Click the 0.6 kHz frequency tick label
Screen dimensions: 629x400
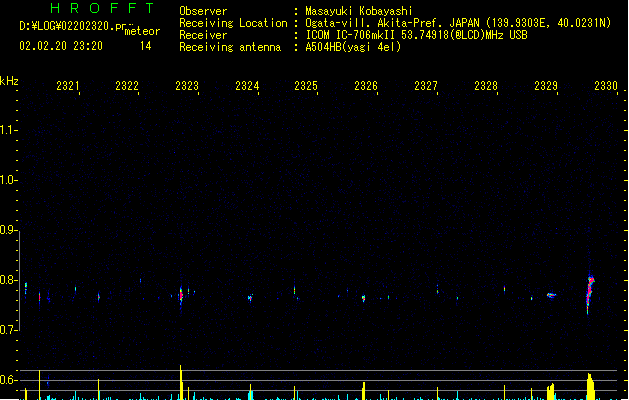pyautogui.click(x=8, y=380)
